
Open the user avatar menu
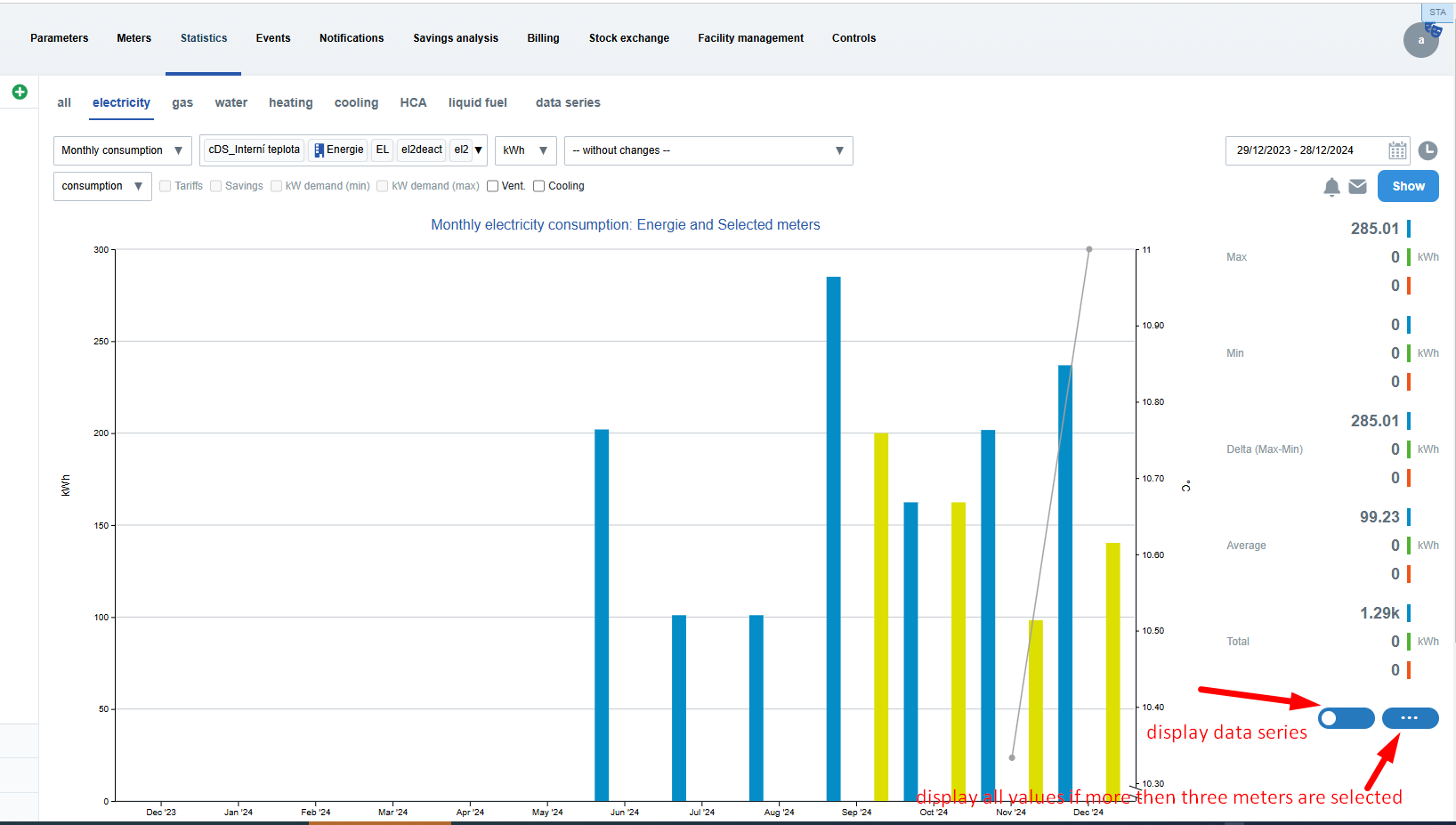[x=1420, y=40]
